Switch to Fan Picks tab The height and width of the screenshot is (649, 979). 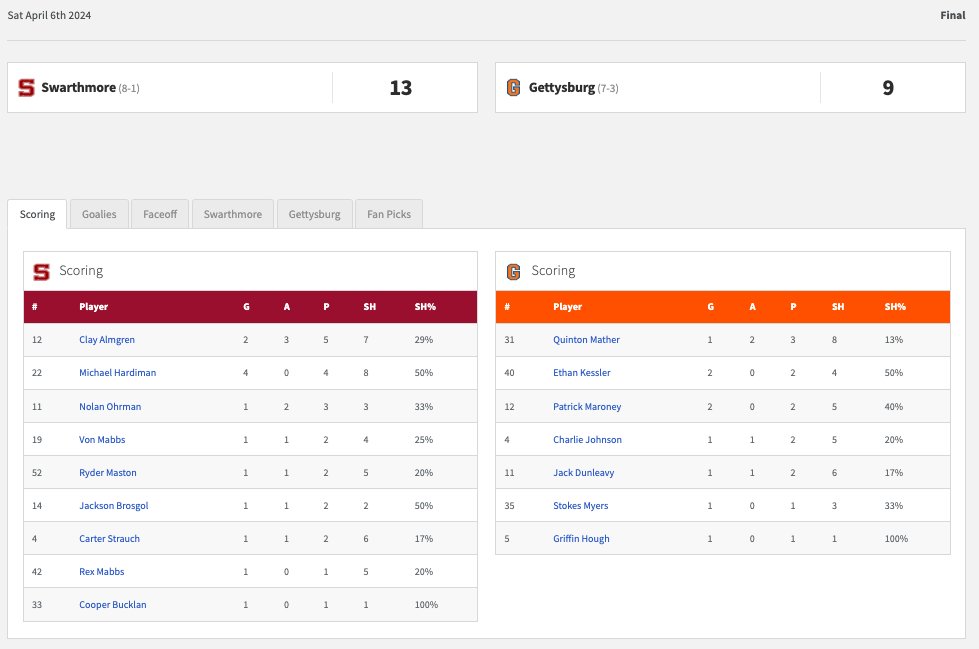tap(389, 214)
